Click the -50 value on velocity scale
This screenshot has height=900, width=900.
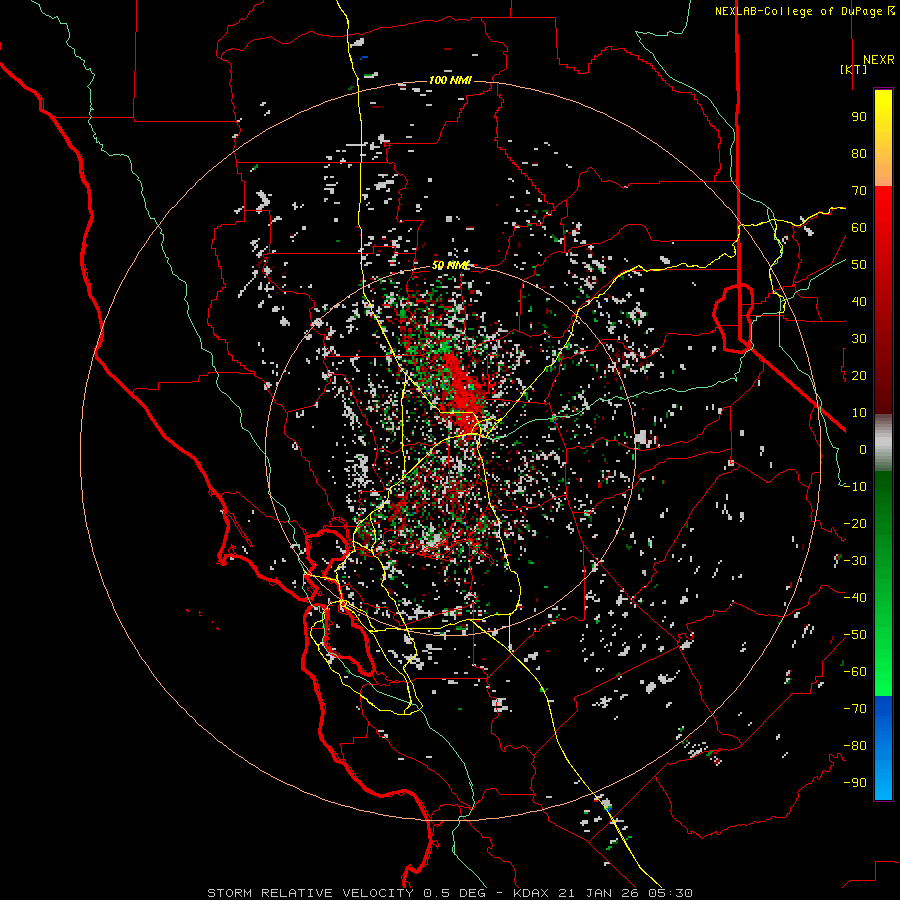click(x=855, y=635)
